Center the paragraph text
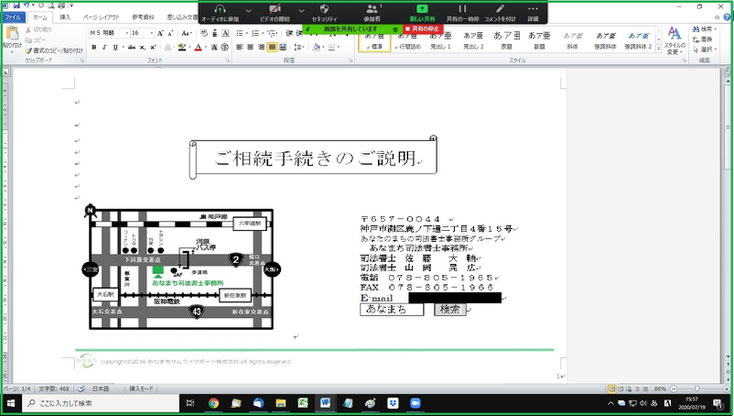This screenshot has height=416, width=734. click(250, 47)
